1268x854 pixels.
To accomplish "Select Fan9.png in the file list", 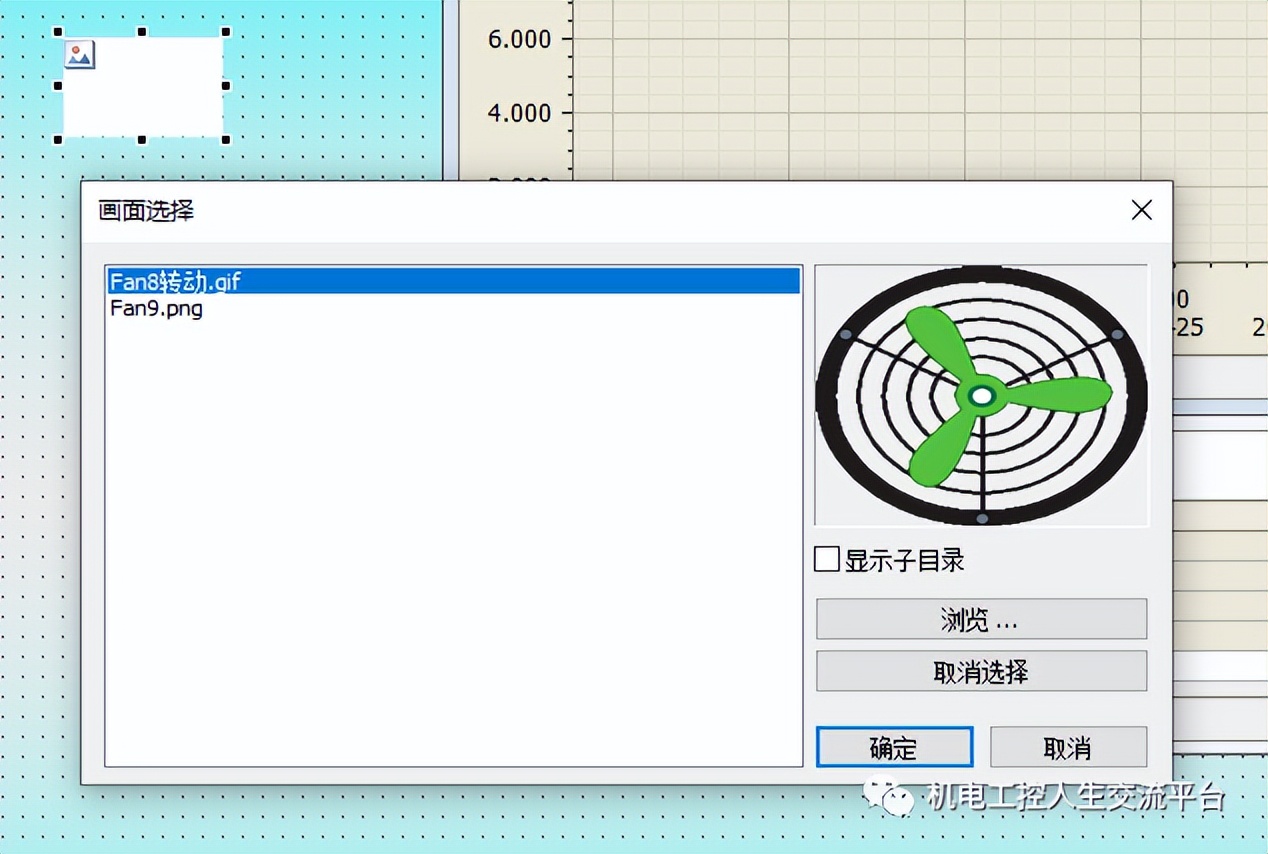I will tap(157, 308).
